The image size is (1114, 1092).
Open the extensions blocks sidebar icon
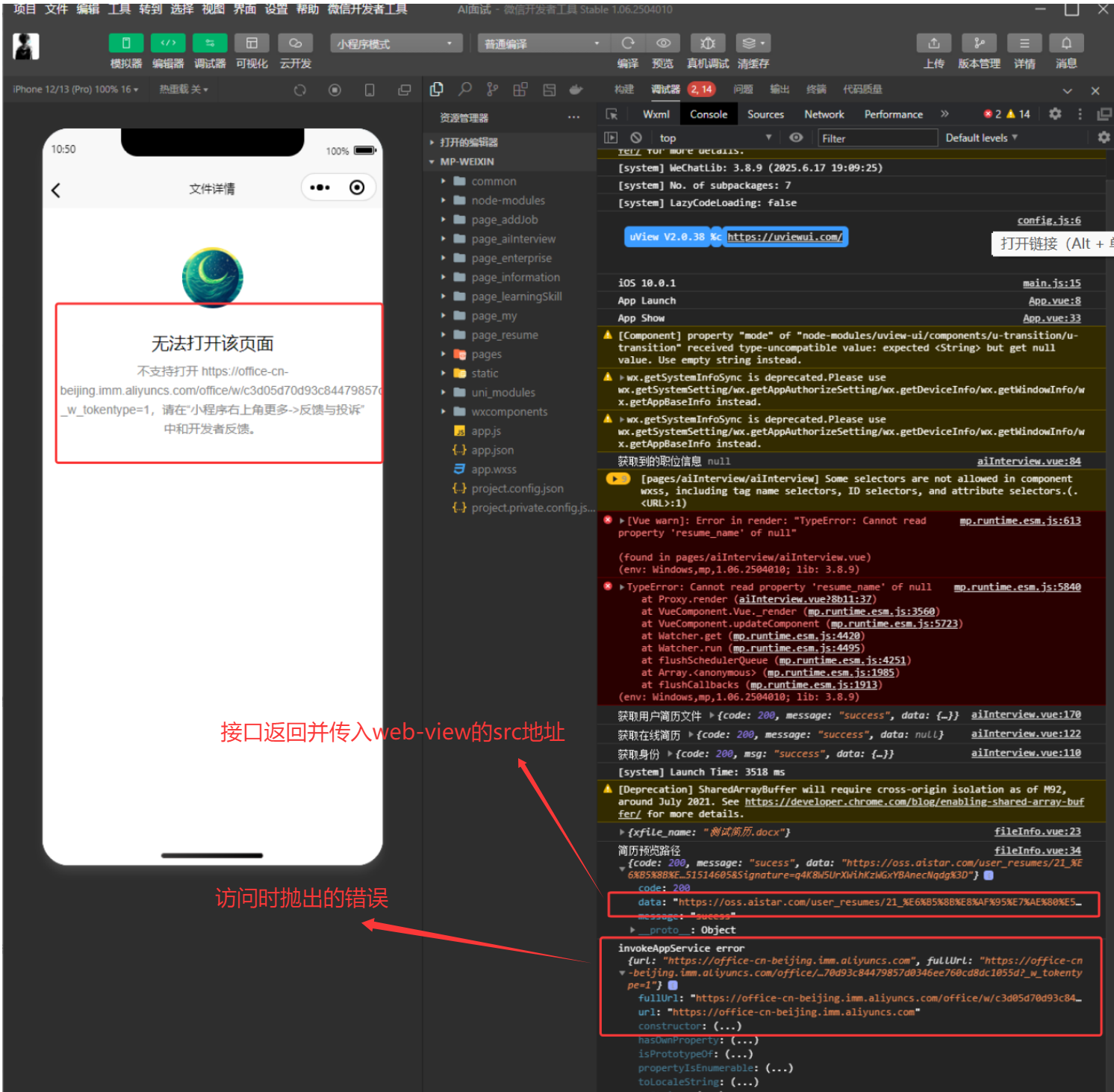520,90
